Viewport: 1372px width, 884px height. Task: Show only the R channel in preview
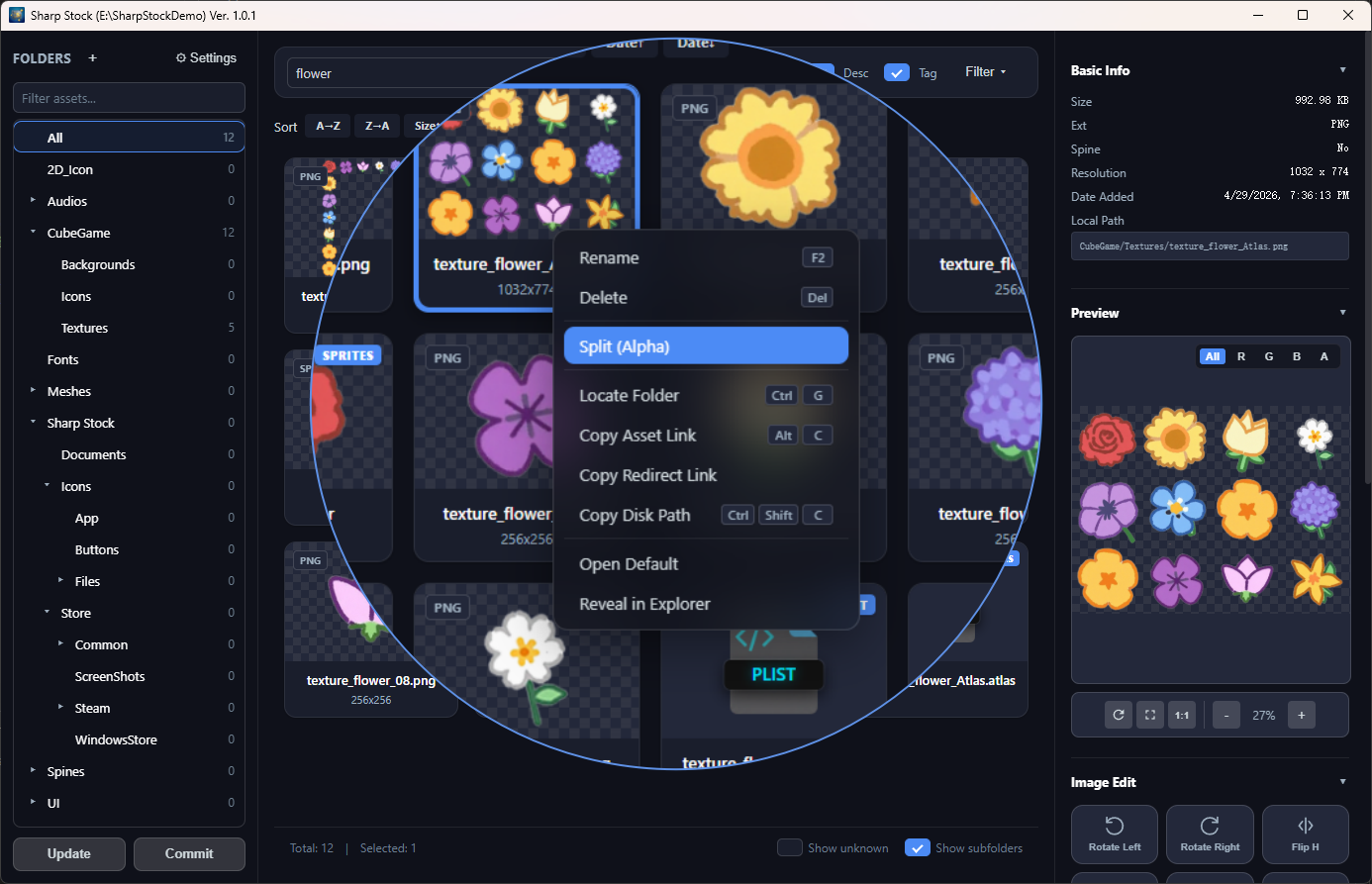click(x=1241, y=356)
